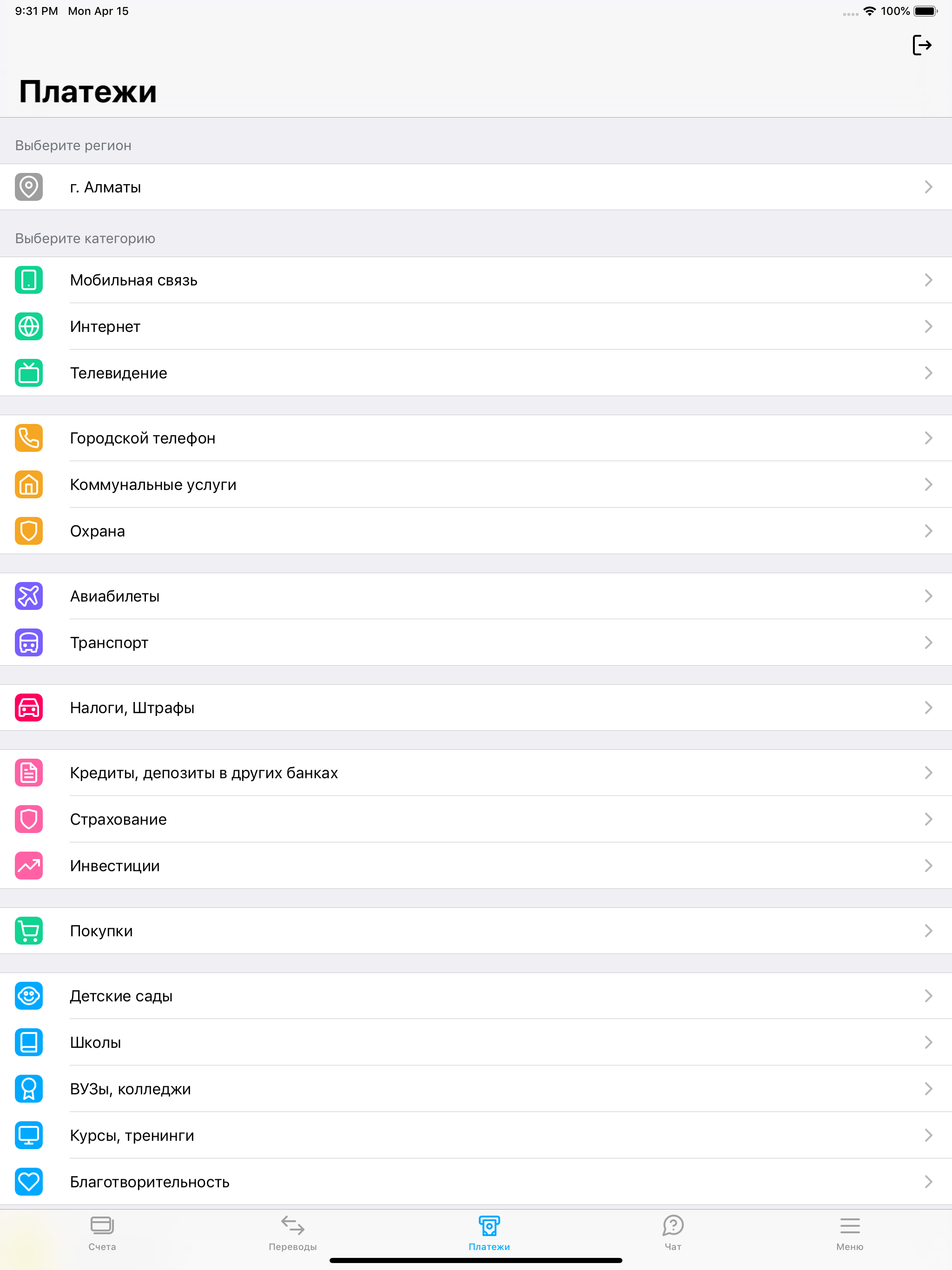This screenshot has width=952, height=1270.
Task: Tap the TV icon for Телевидение
Action: coord(29,373)
